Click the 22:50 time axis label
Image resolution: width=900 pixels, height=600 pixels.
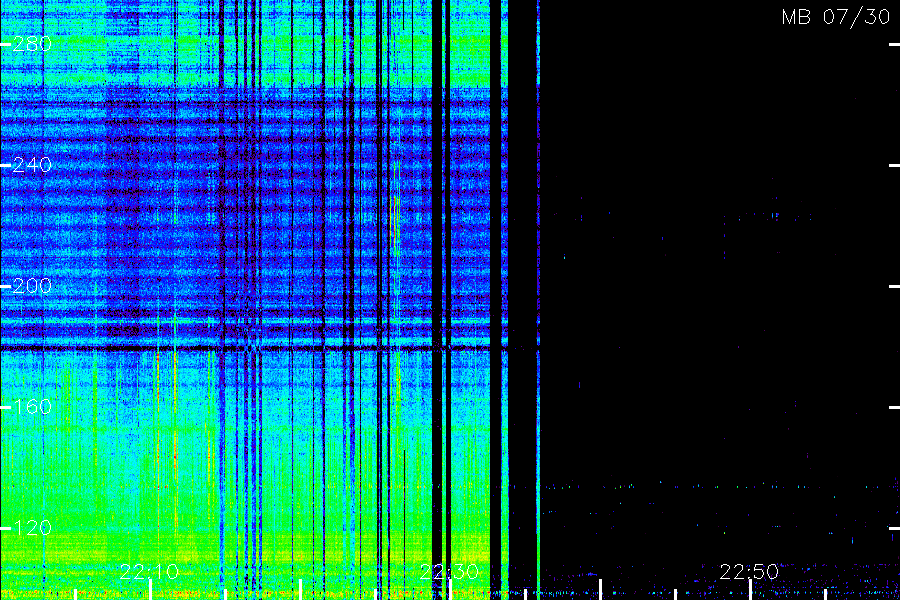click(749, 572)
